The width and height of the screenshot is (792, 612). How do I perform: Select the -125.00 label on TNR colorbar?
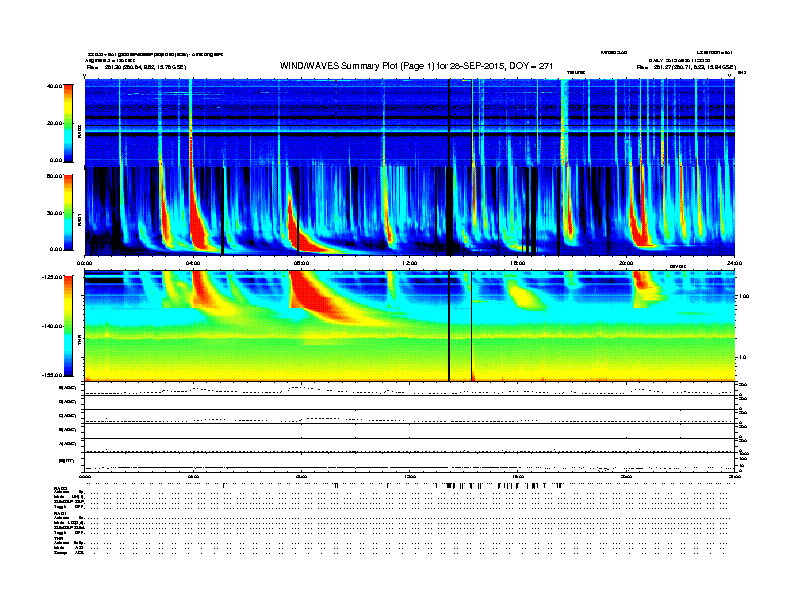point(52,277)
